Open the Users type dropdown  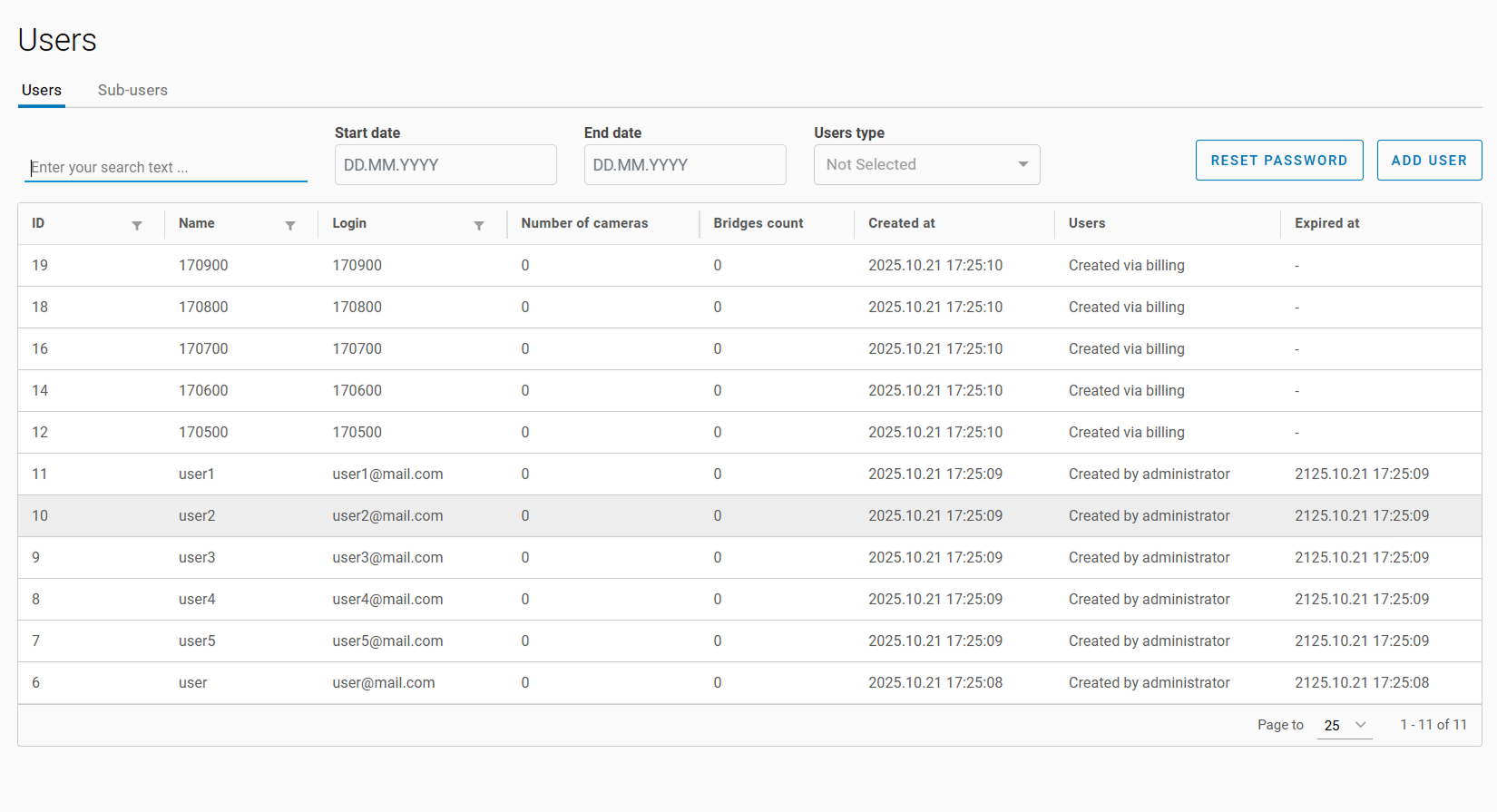(926, 165)
